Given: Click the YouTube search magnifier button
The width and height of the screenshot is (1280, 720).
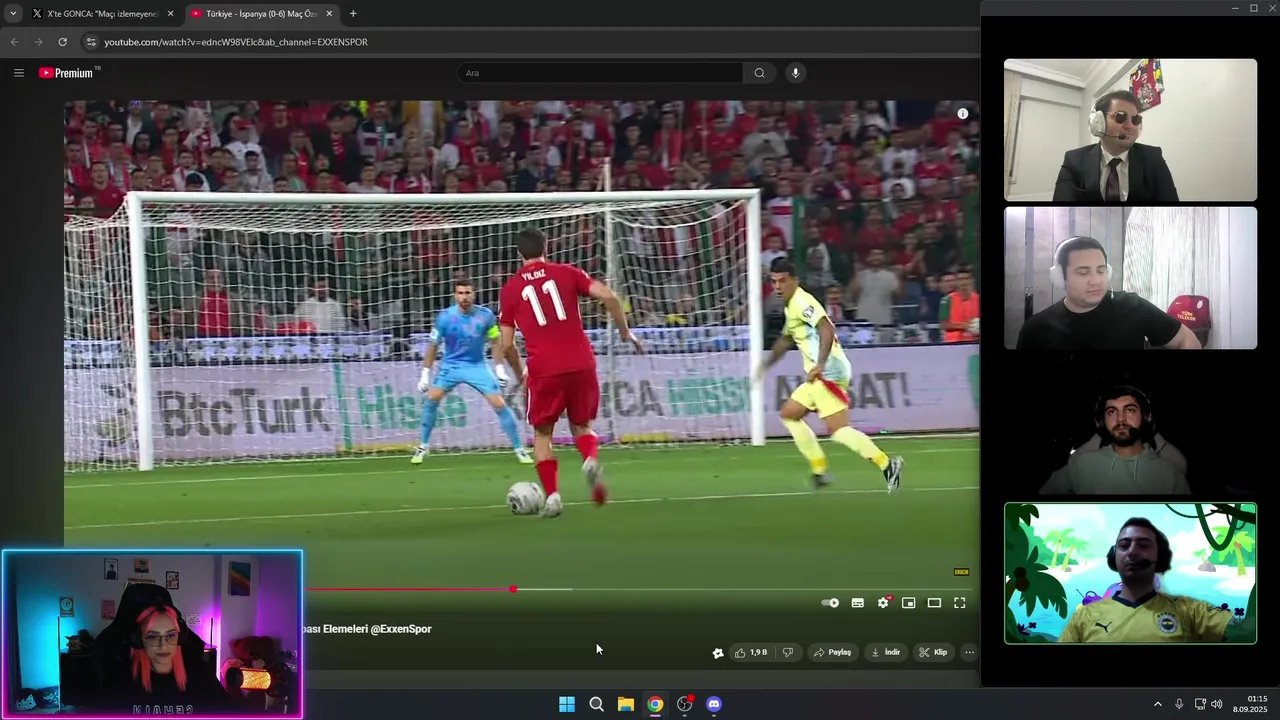Looking at the screenshot, I should 759,73.
